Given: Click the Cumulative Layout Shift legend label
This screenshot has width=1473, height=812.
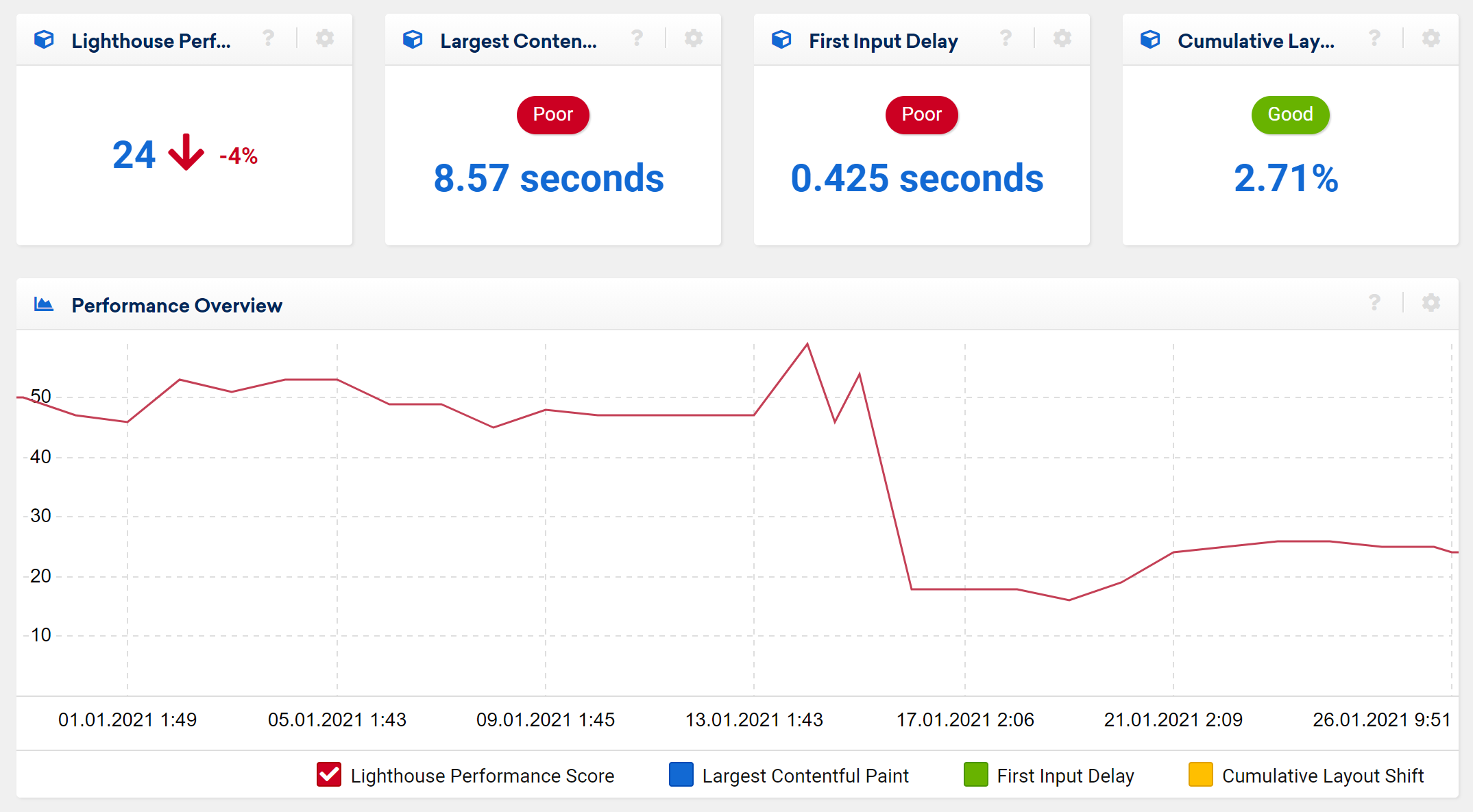Looking at the screenshot, I should 1323,776.
